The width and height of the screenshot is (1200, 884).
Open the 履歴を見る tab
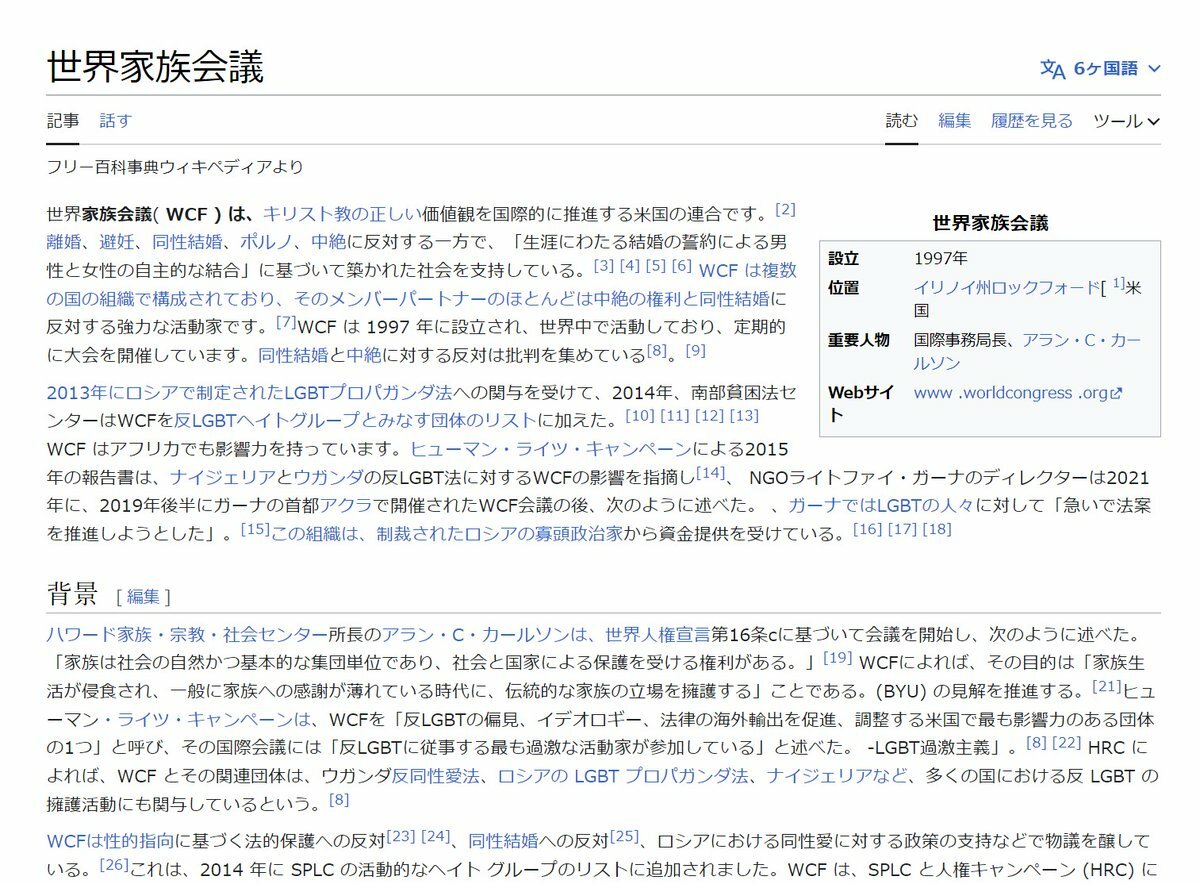1032,121
